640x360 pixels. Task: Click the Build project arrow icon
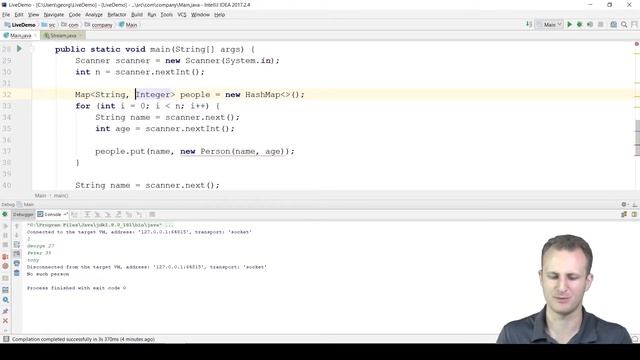(529, 24)
